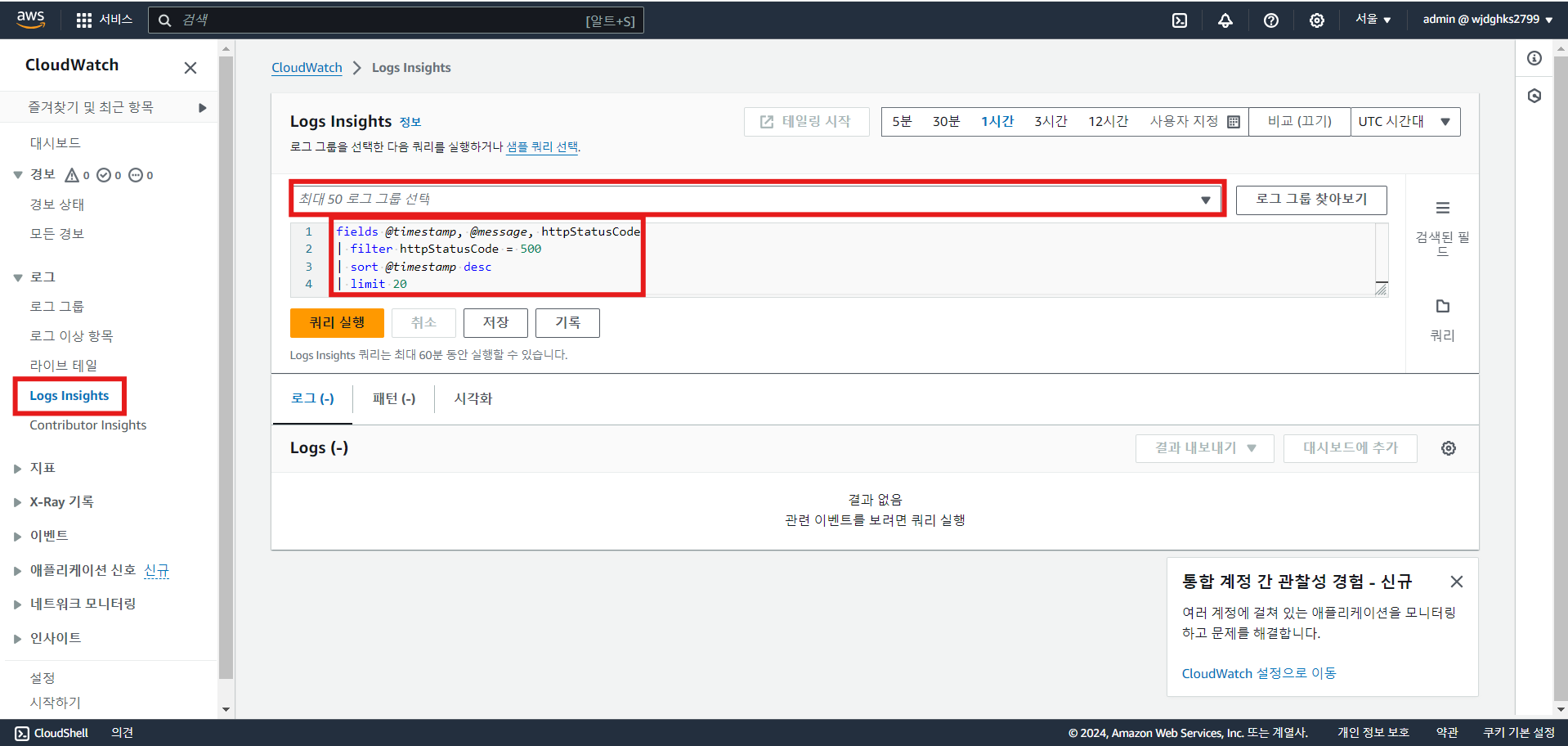Click the 대시보드에 추가 button
Viewport: 1568px width, 746px height.
point(1351,448)
